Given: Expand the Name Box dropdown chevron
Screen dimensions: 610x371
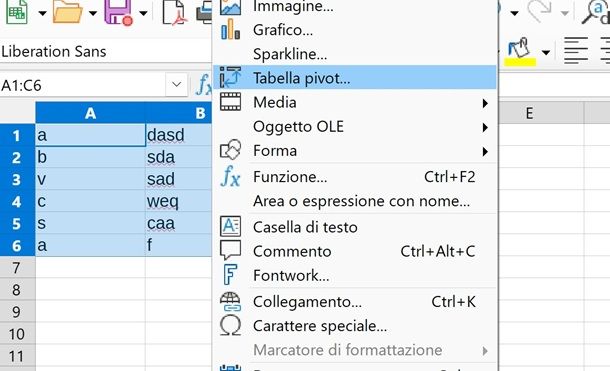Looking at the screenshot, I should (x=177, y=84).
